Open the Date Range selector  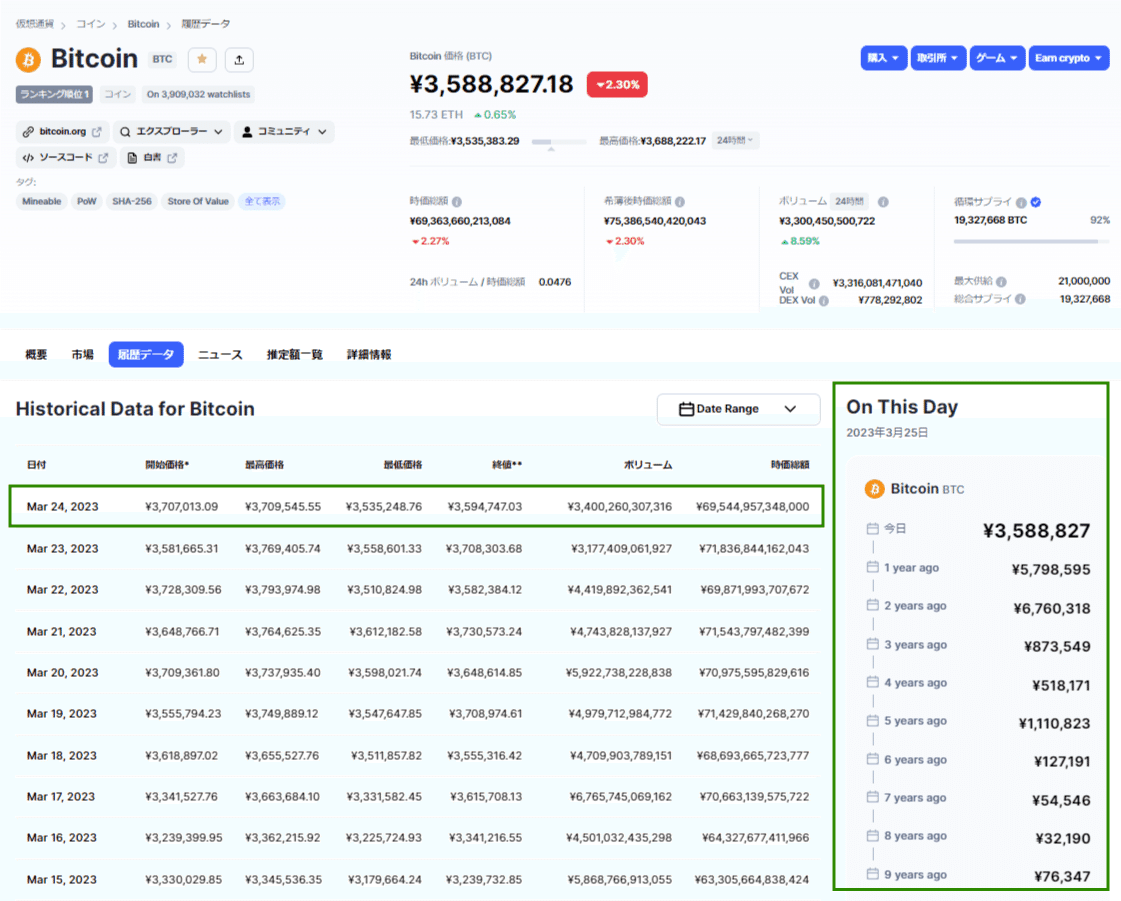[738, 409]
